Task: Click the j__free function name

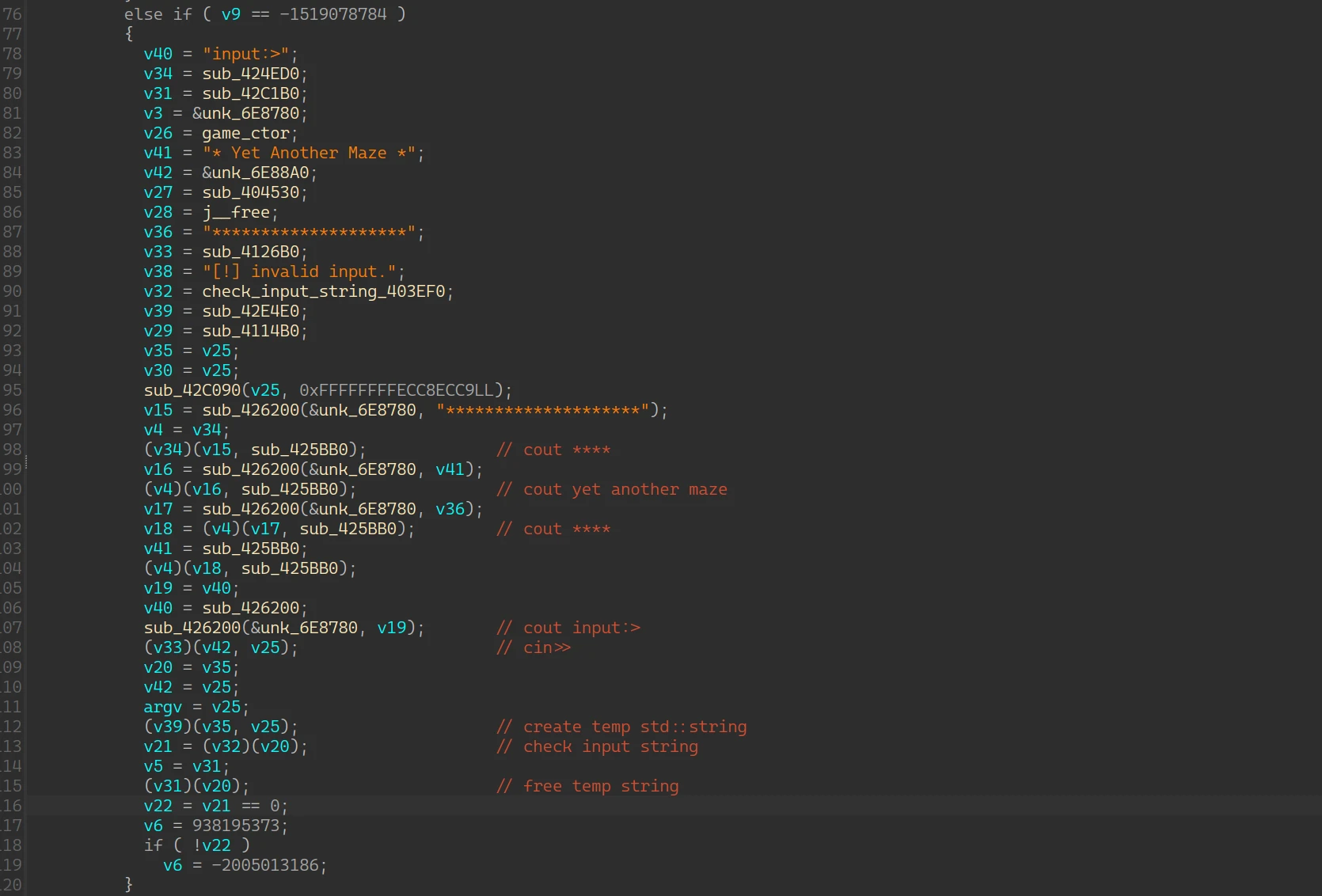Action: (236, 212)
